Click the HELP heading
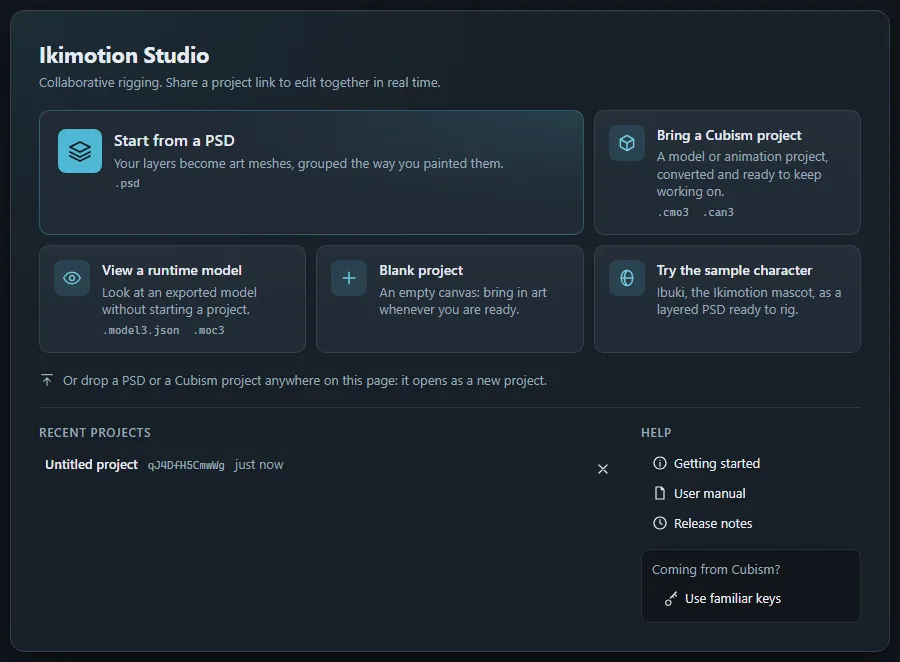The image size is (900, 662). coord(656,432)
